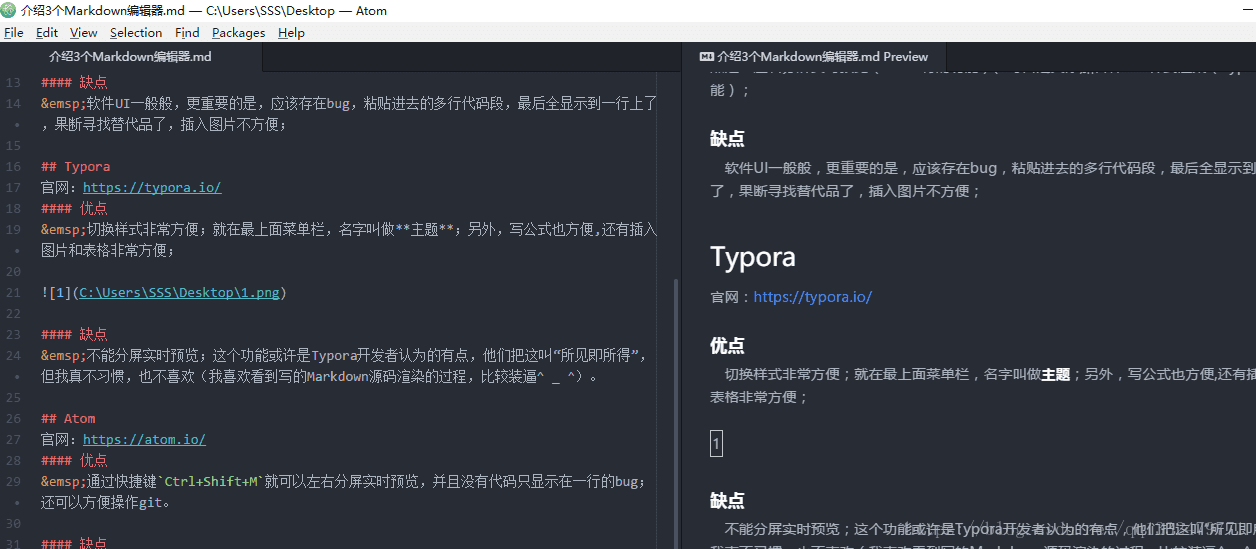Image resolution: width=1256 pixels, height=549 pixels.
Task: Click the "优点" heading in preview
Action: click(727, 345)
